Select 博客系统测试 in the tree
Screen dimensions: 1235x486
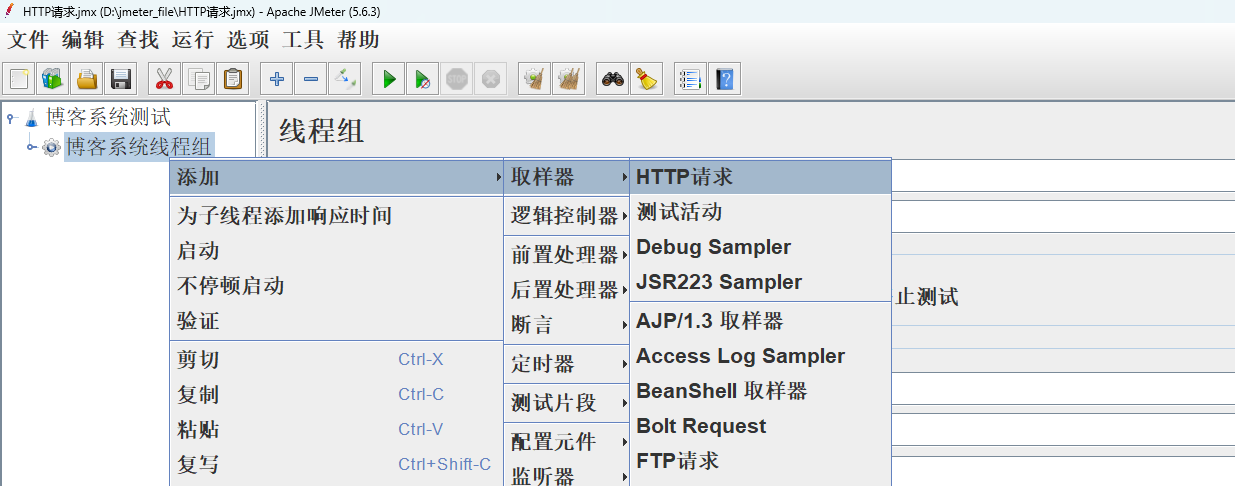tap(108, 117)
